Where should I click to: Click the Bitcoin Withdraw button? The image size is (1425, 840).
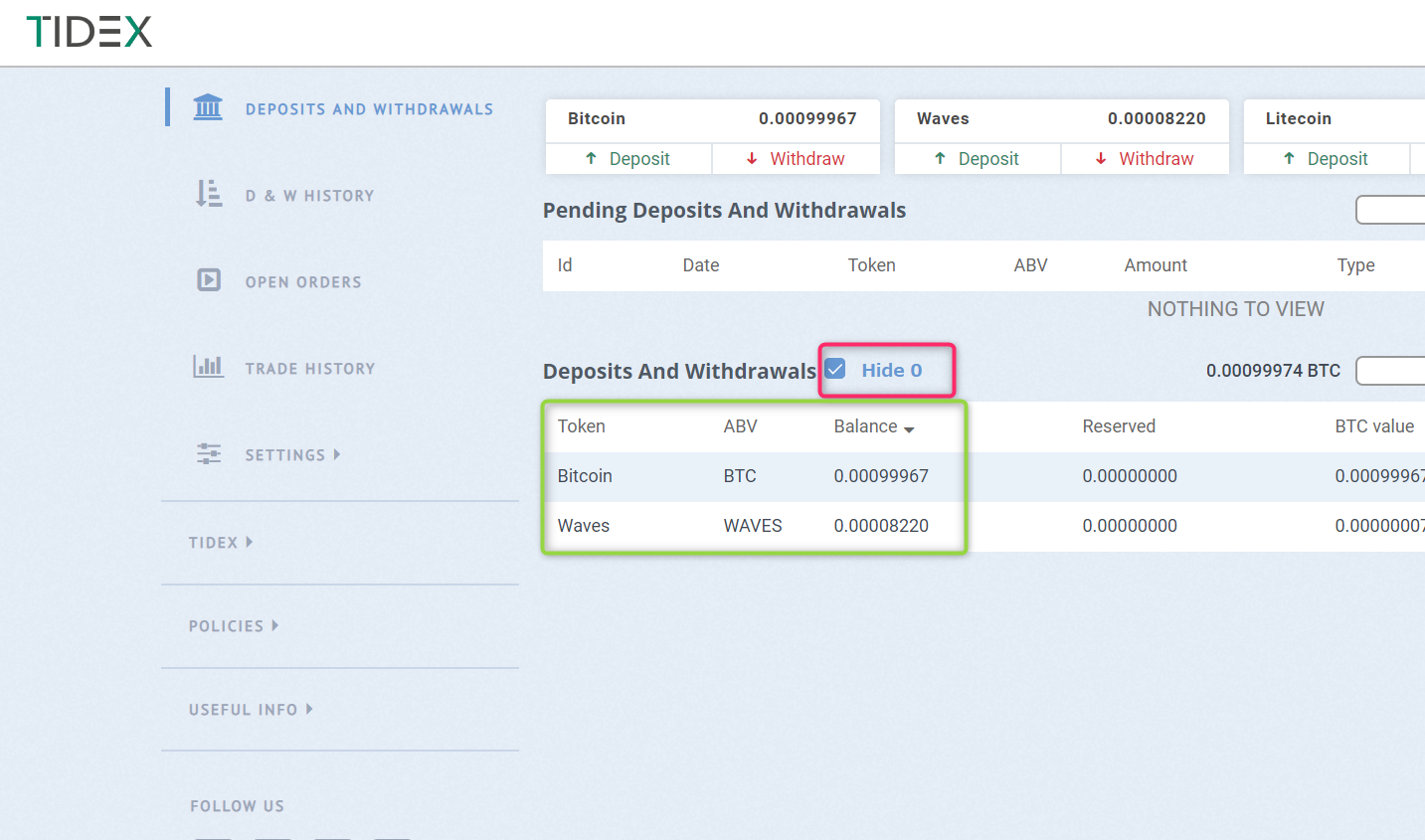[x=797, y=159]
